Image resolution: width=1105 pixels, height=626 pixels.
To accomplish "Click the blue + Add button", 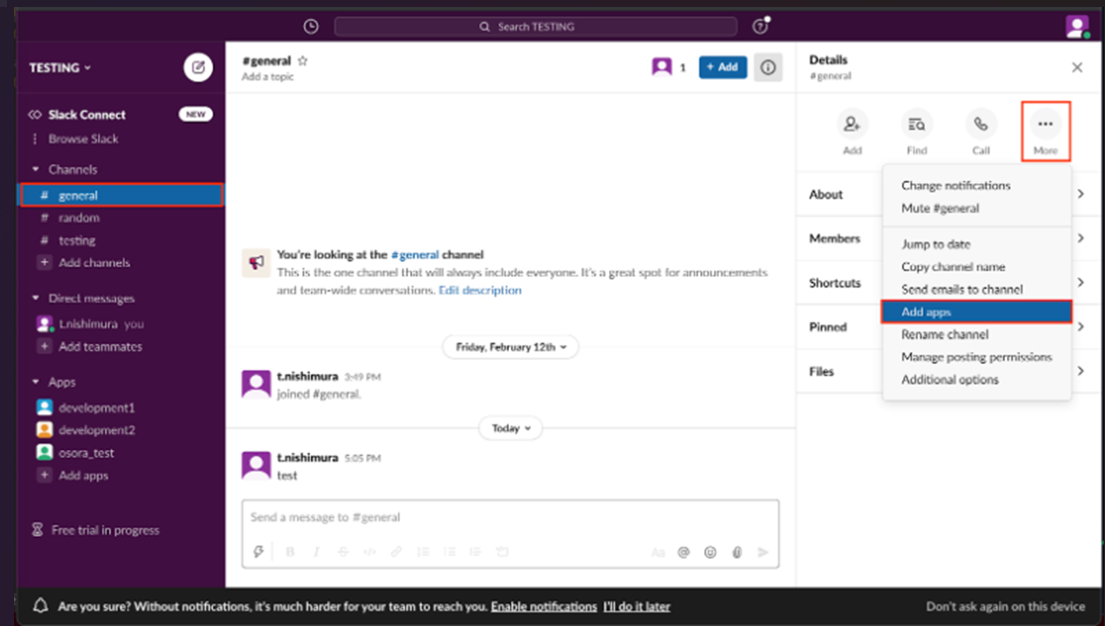I will [722, 67].
